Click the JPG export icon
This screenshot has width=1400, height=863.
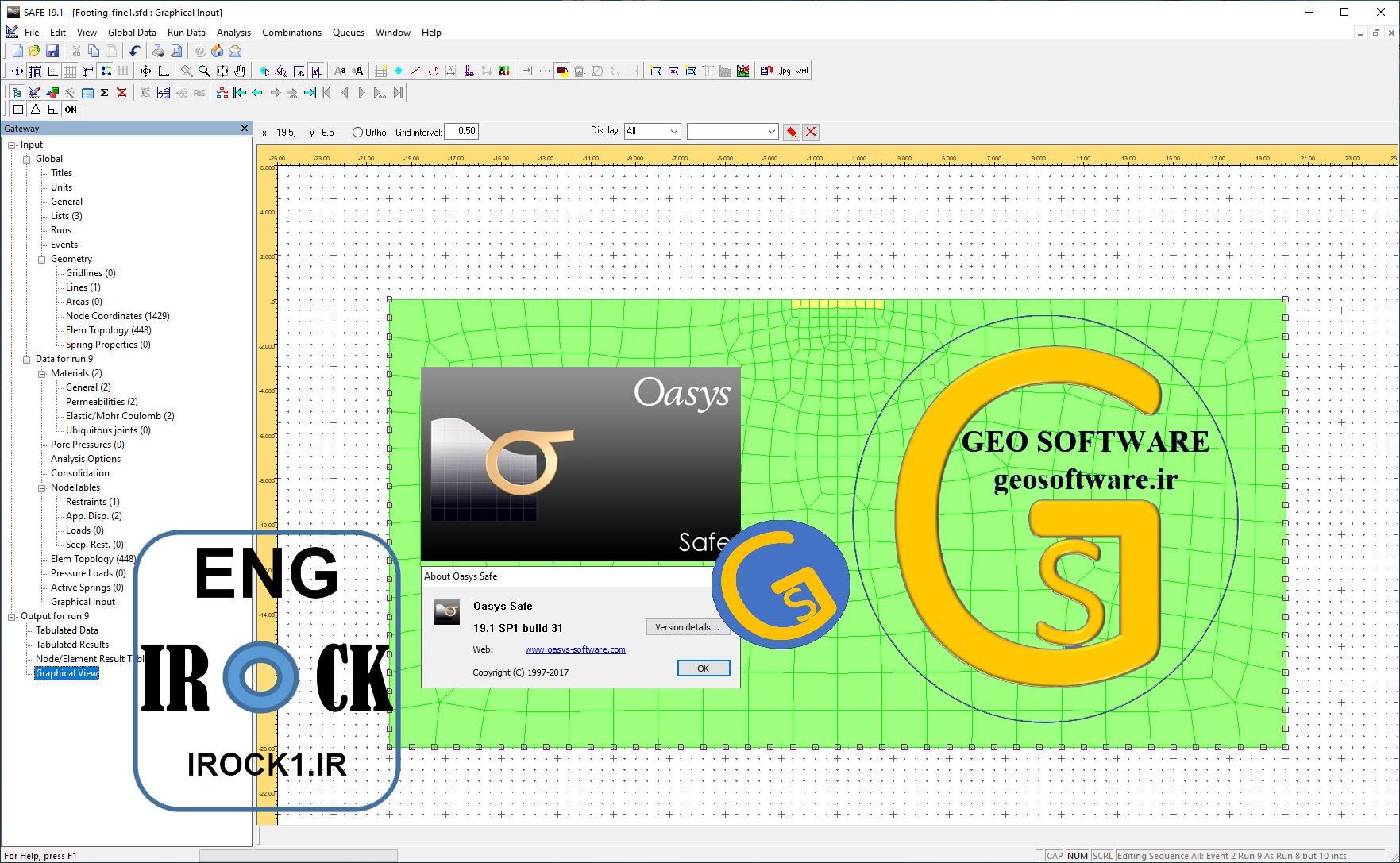[x=785, y=71]
